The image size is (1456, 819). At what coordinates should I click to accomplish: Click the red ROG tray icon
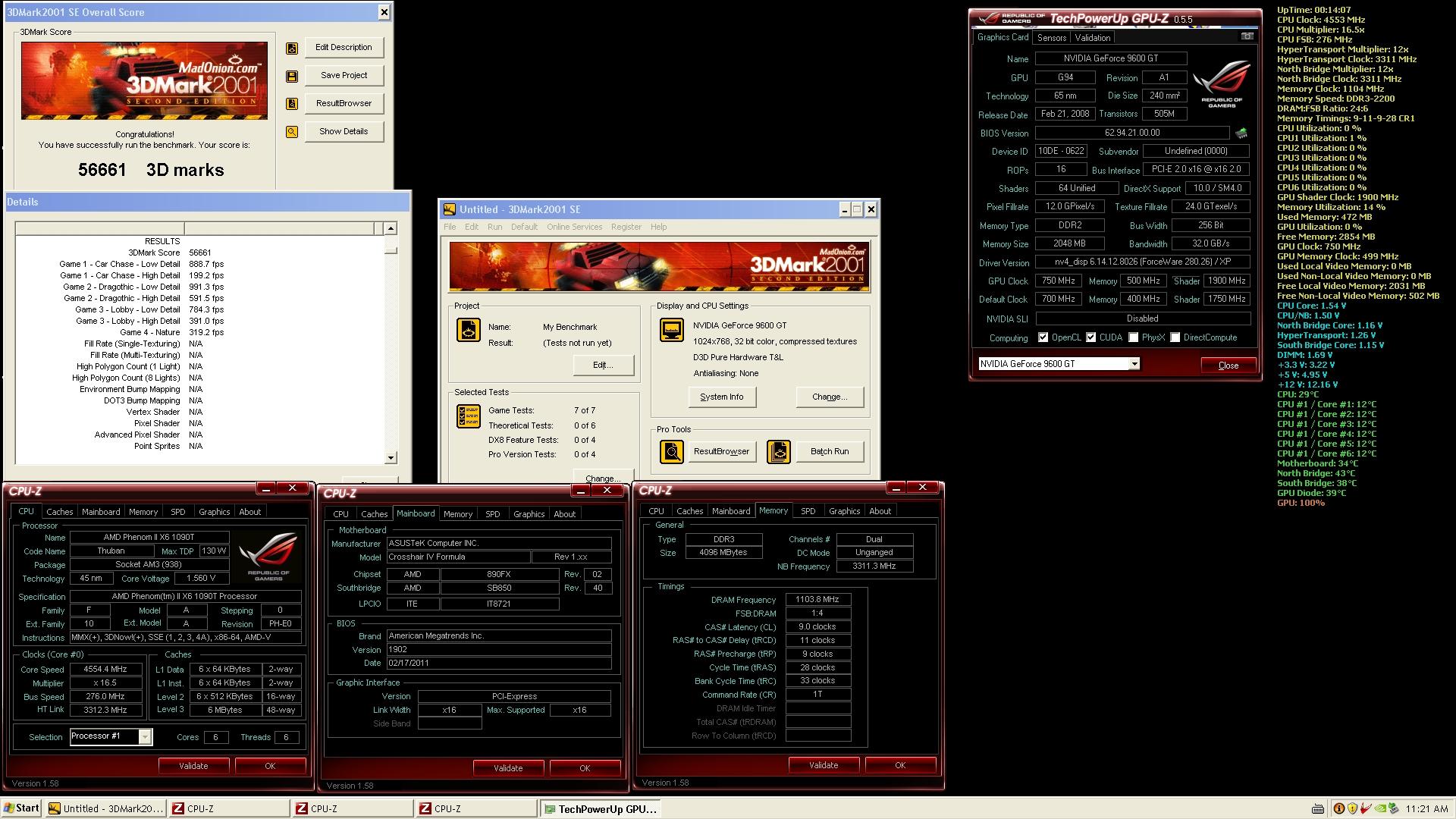pos(1366,809)
